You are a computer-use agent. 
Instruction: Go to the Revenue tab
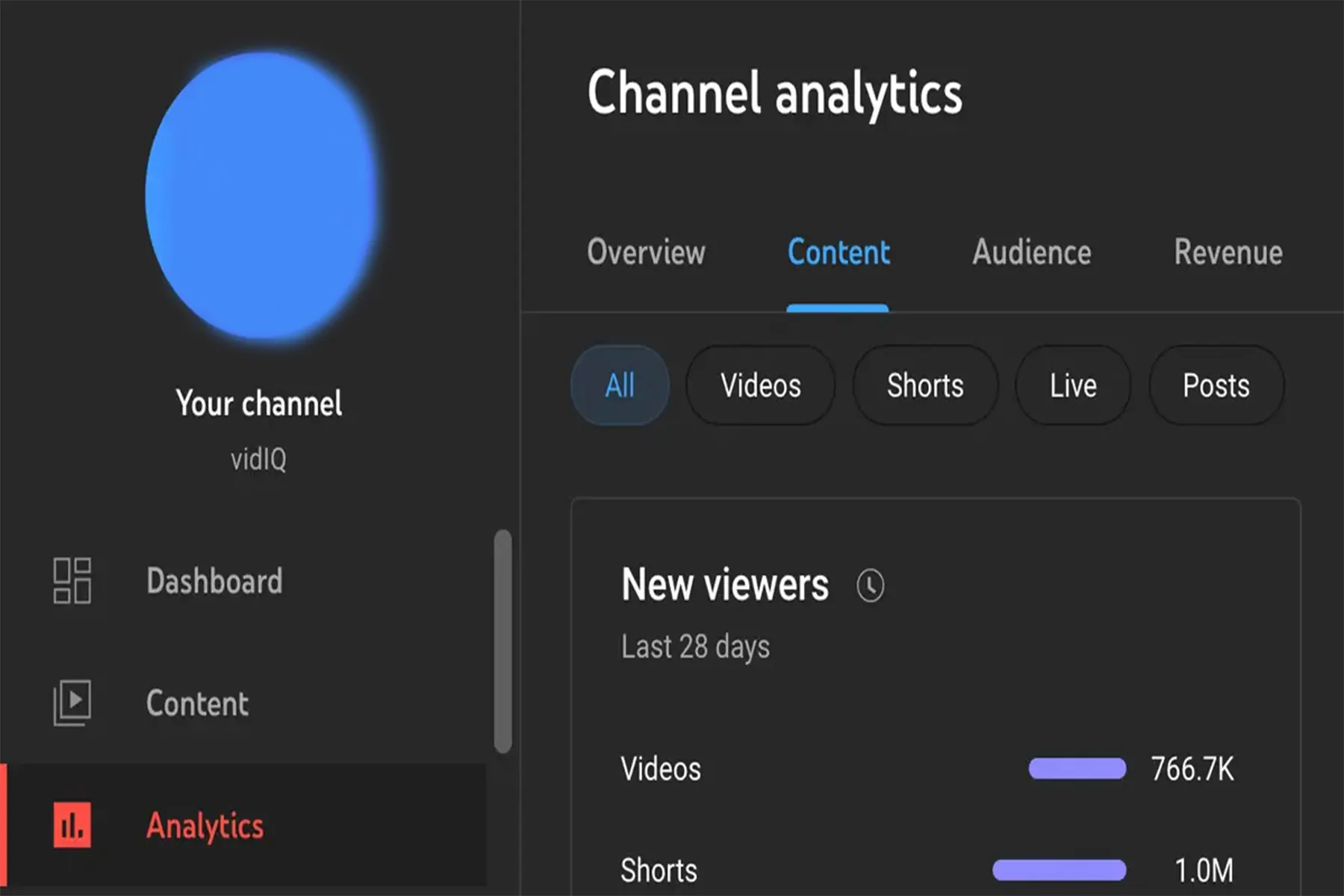[x=1228, y=252]
